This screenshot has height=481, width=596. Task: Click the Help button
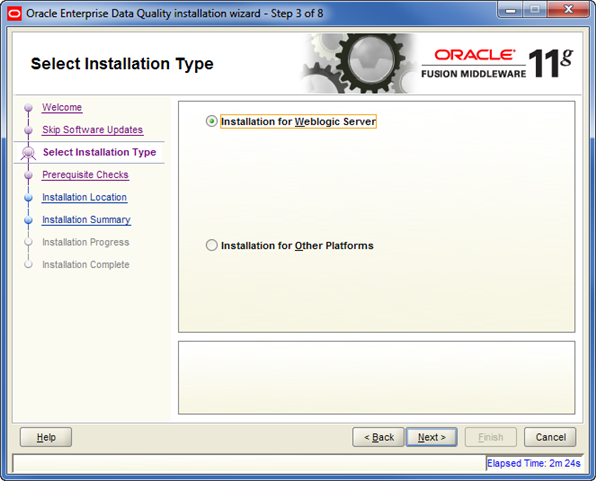coord(46,437)
